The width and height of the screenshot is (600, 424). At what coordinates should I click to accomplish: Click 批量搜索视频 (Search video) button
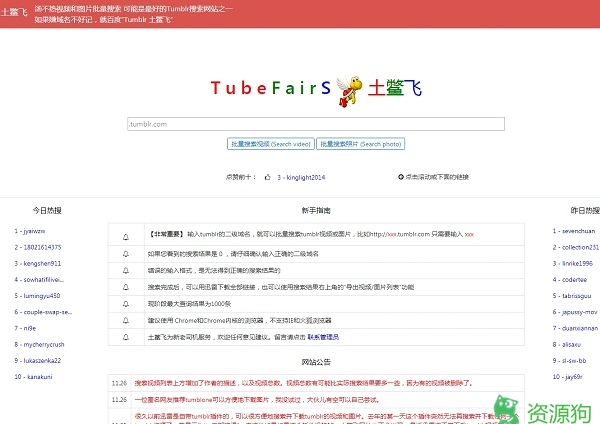point(271,144)
